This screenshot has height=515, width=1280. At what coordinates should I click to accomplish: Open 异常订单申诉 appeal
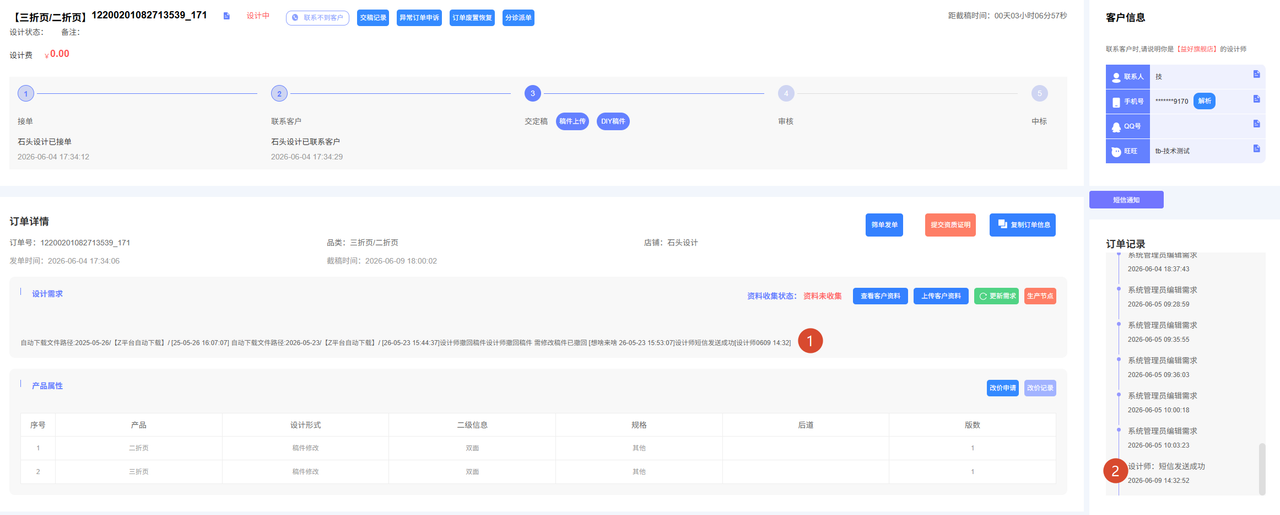click(x=419, y=17)
